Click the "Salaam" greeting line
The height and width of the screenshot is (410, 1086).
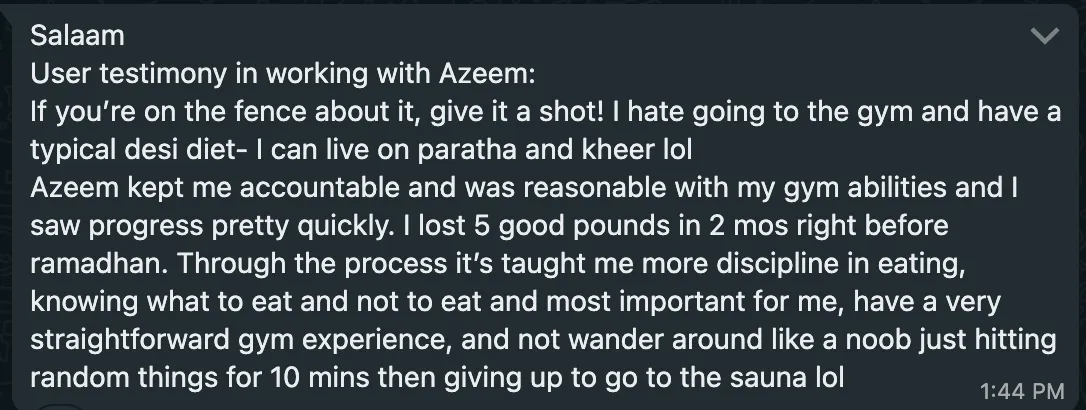pyautogui.click(x=78, y=36)
